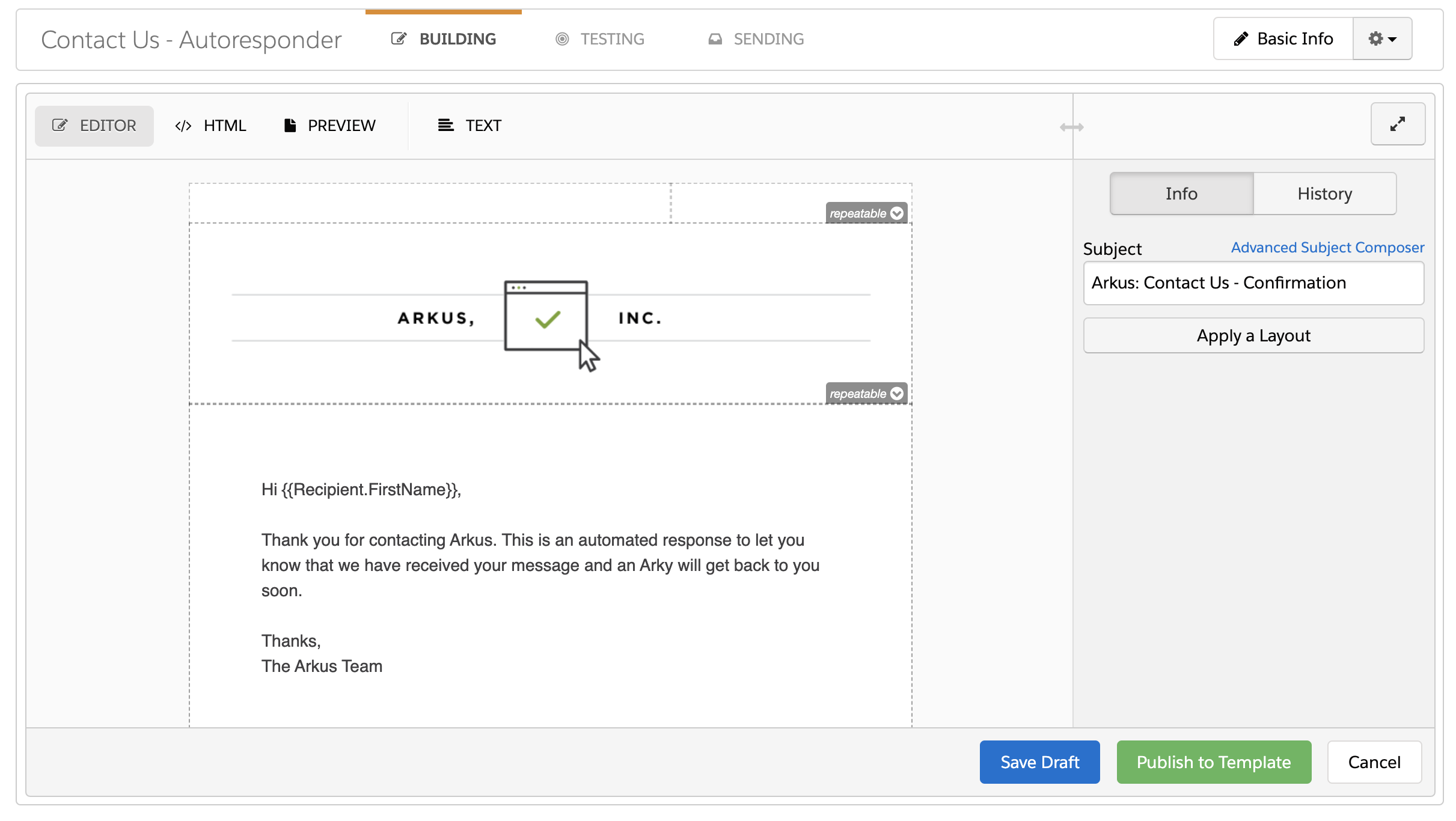Click Publish to Template
Image resolution: width=1456 pixels, height=821 pixels.
(1214, 762)
